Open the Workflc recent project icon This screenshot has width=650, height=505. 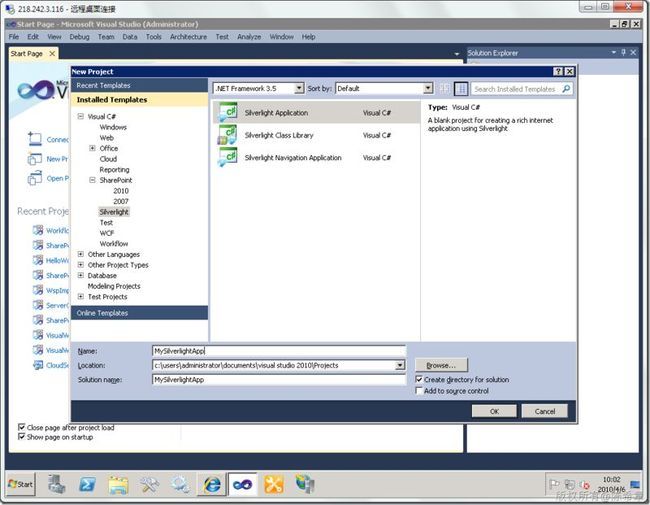tap(38, 230)
